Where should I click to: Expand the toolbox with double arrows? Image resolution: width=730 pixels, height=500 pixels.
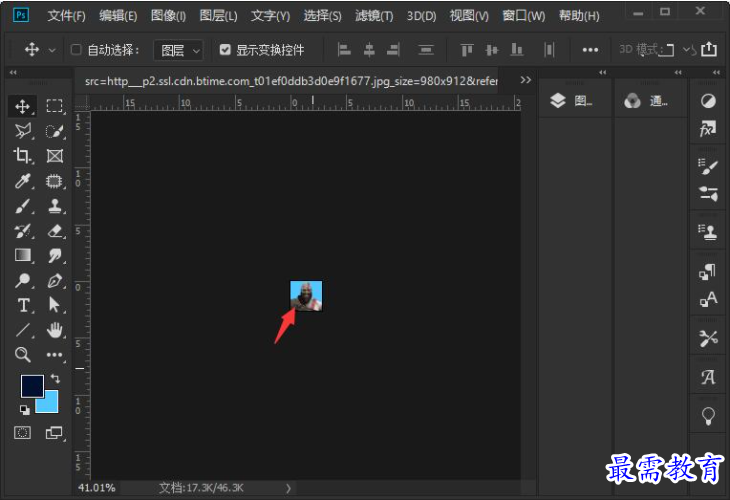13,72
